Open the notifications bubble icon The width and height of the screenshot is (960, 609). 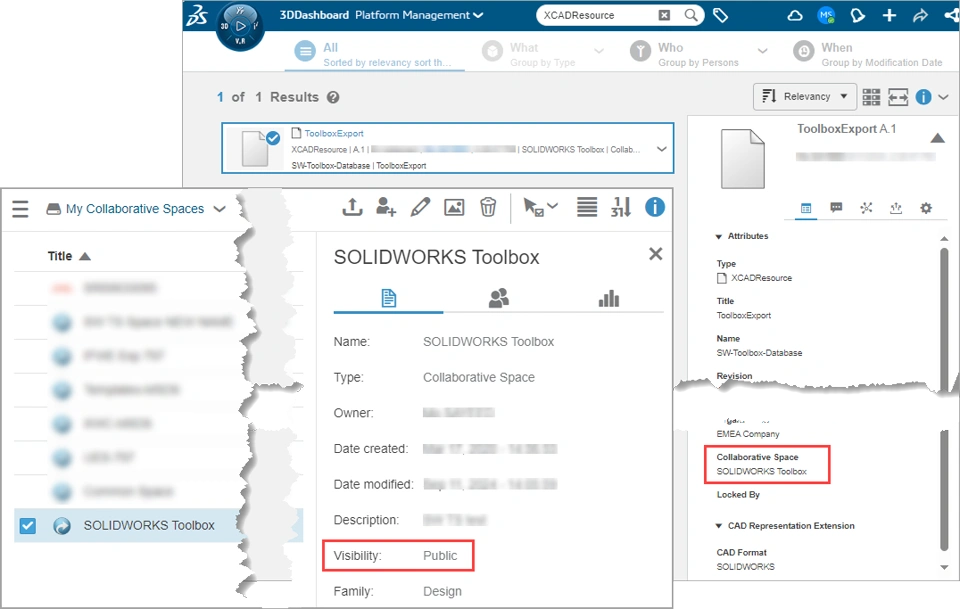858,16
